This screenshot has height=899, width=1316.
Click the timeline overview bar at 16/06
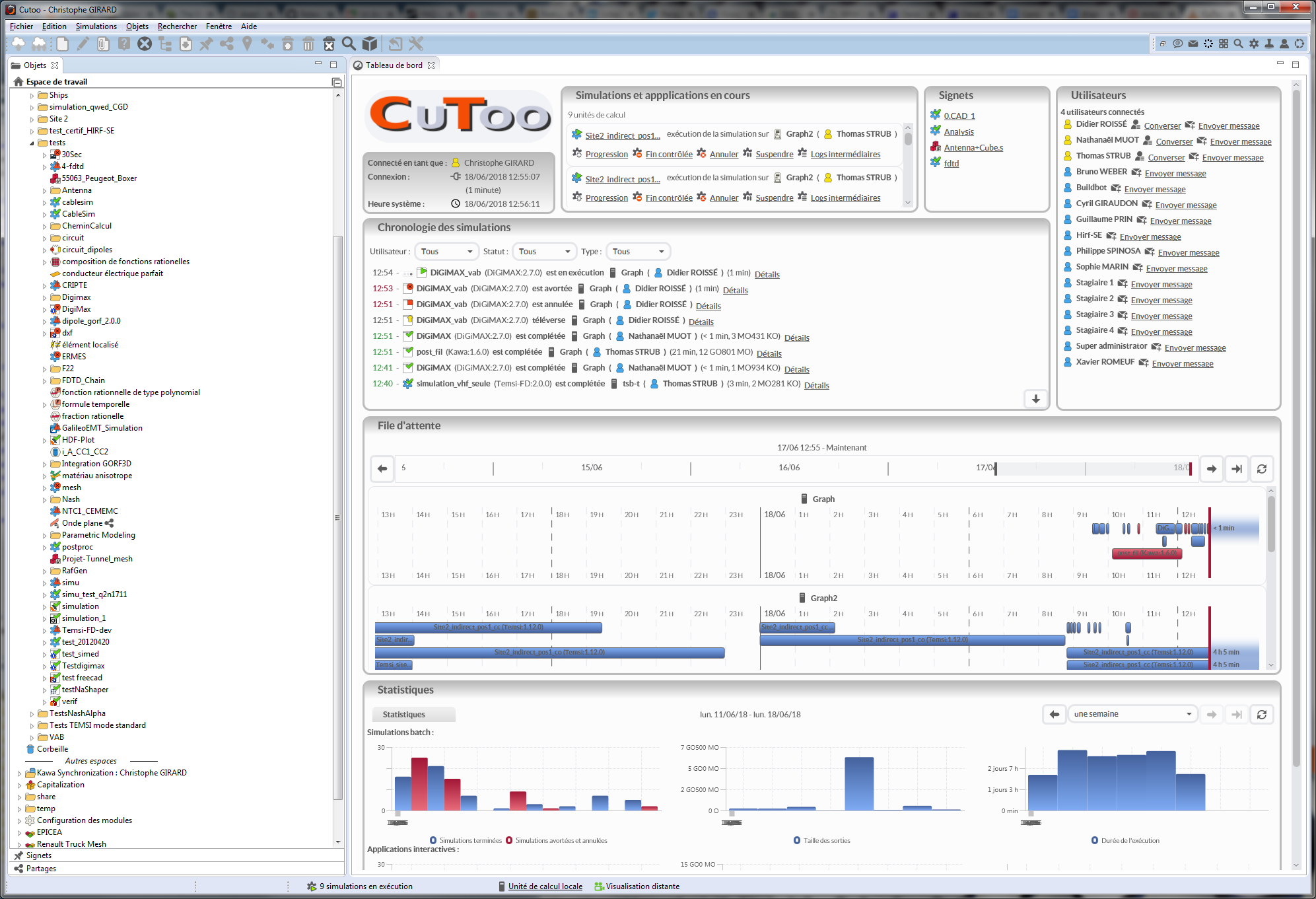click(789, 468)
